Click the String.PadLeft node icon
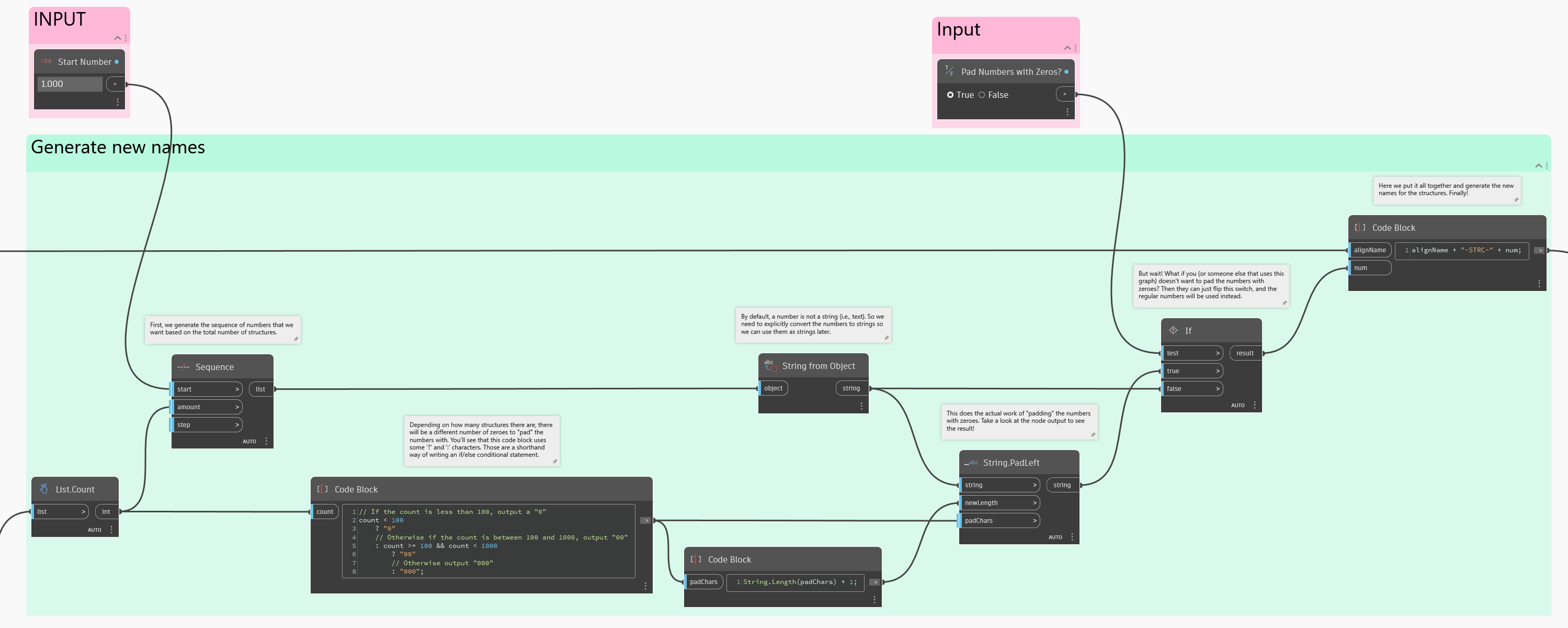This screenshot has width=1568, height=628. 971,463
